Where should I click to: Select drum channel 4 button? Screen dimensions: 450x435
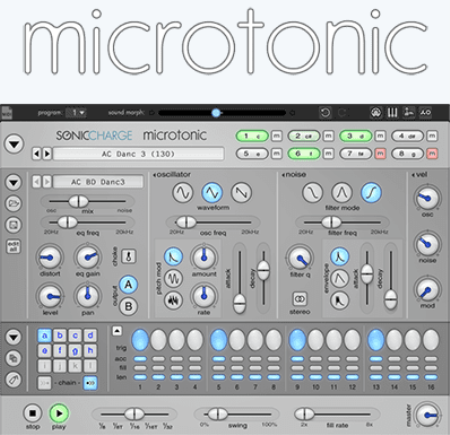click(407, 136)
